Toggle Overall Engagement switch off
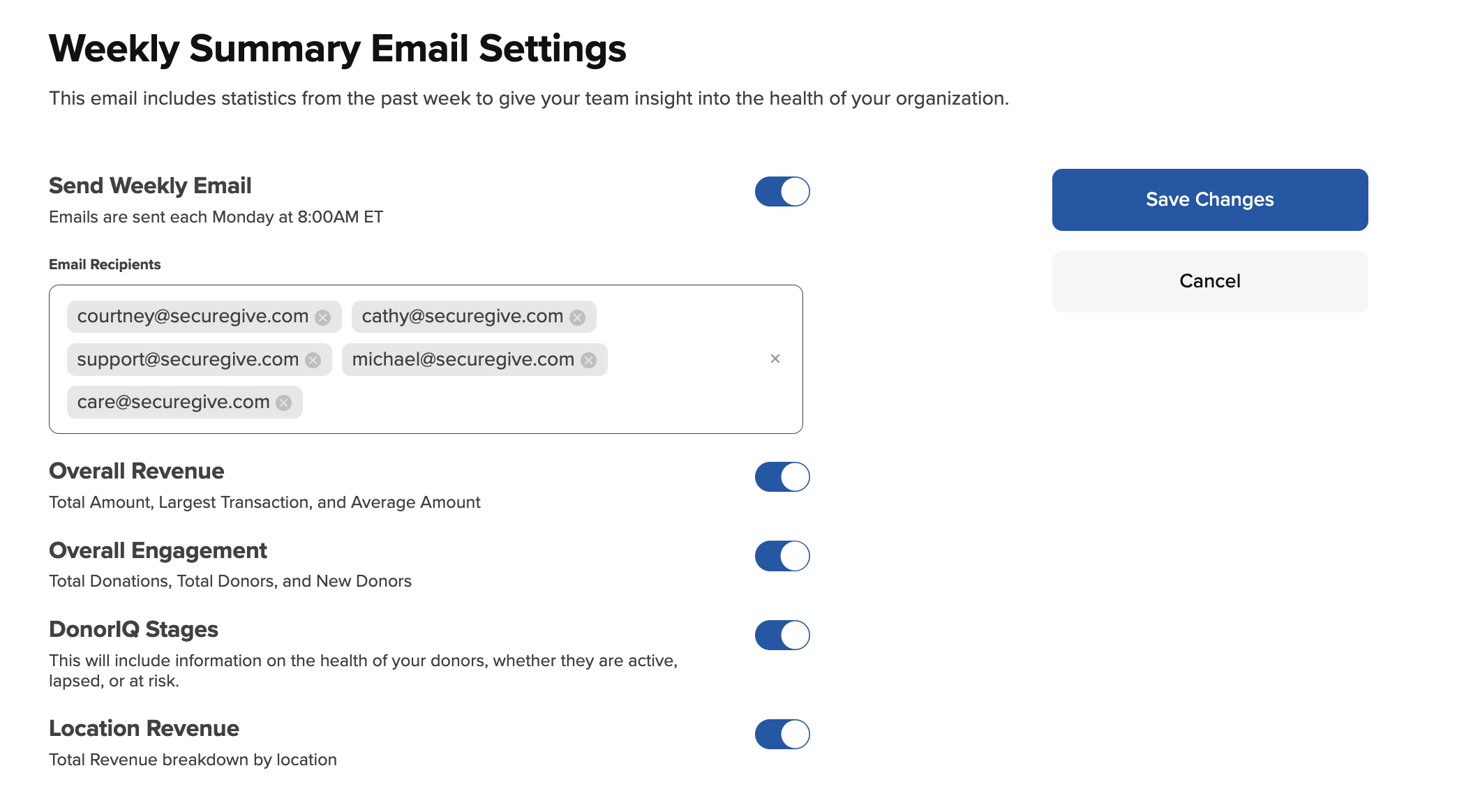Screen dimensions: 1457x812 [782, 556]
